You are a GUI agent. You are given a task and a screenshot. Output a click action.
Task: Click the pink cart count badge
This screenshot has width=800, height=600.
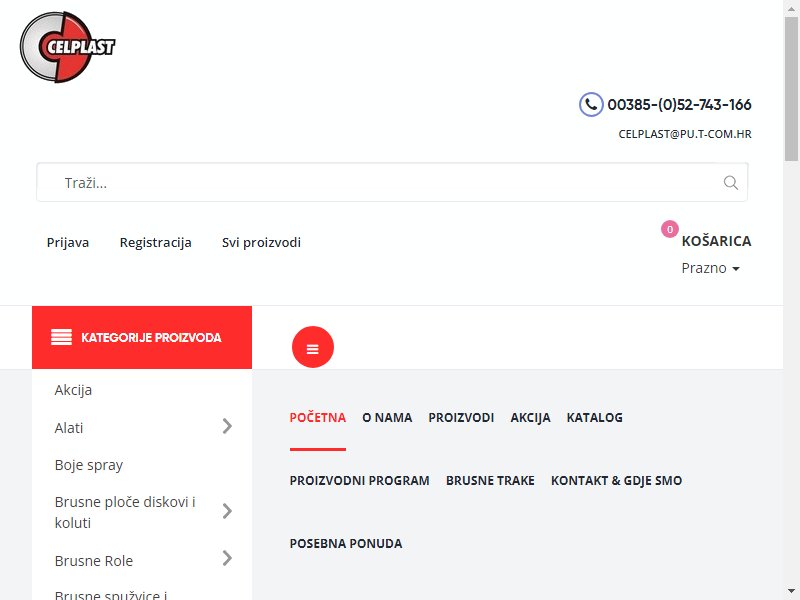(x=669, y=229)
